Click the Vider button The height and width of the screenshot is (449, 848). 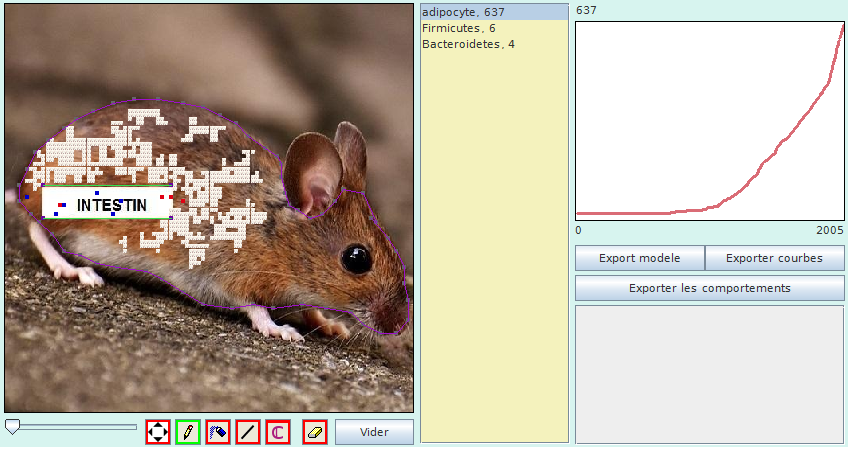point(374,432)
